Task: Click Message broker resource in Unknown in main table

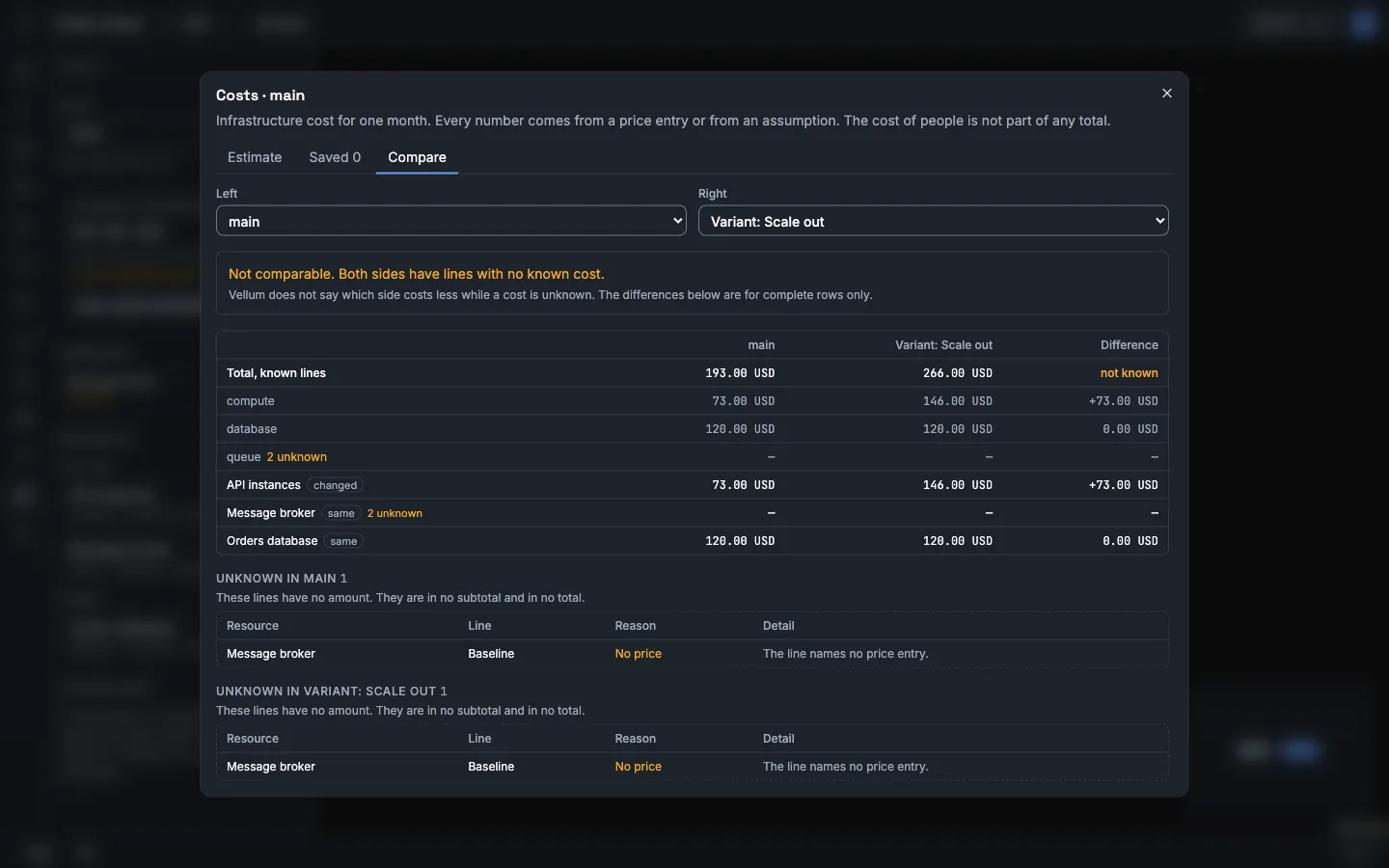Action: point(271,654)
